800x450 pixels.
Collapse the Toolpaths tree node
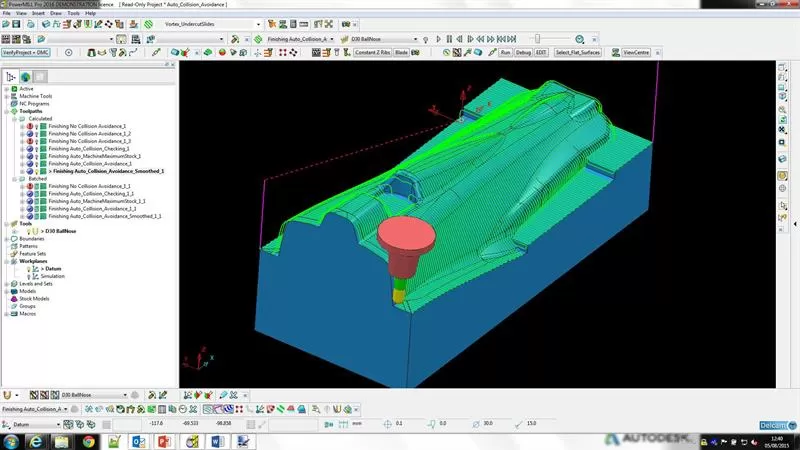[7, 111]
